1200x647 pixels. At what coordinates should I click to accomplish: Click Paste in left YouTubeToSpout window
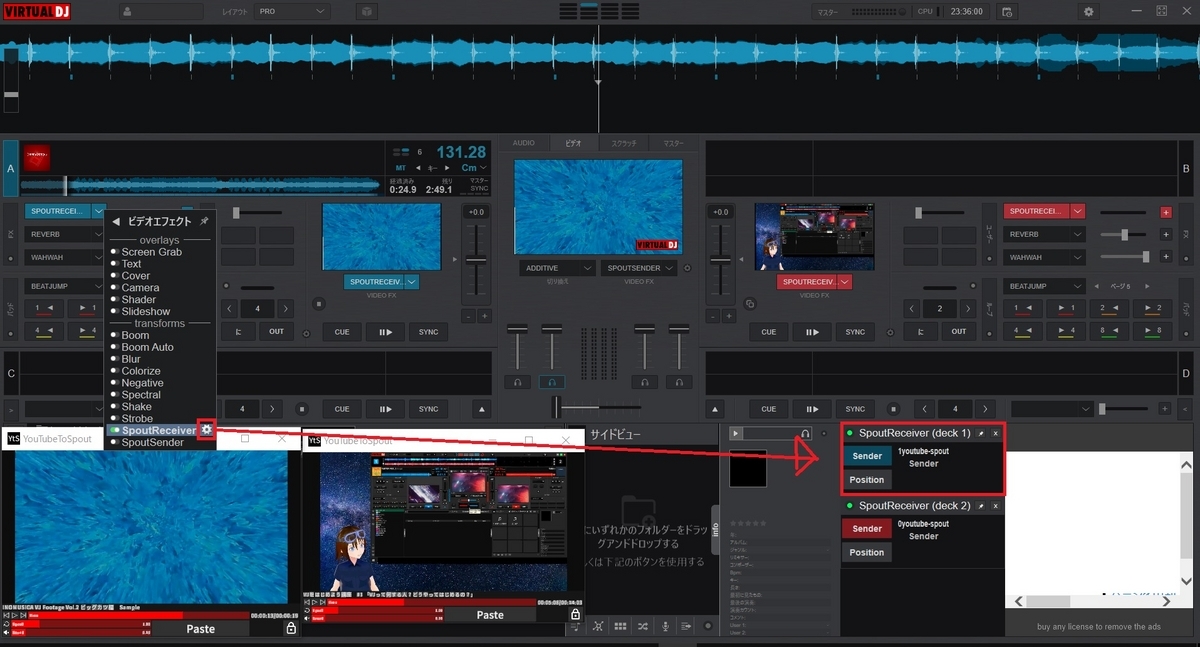pyautogui.click(x=200, y=629)
